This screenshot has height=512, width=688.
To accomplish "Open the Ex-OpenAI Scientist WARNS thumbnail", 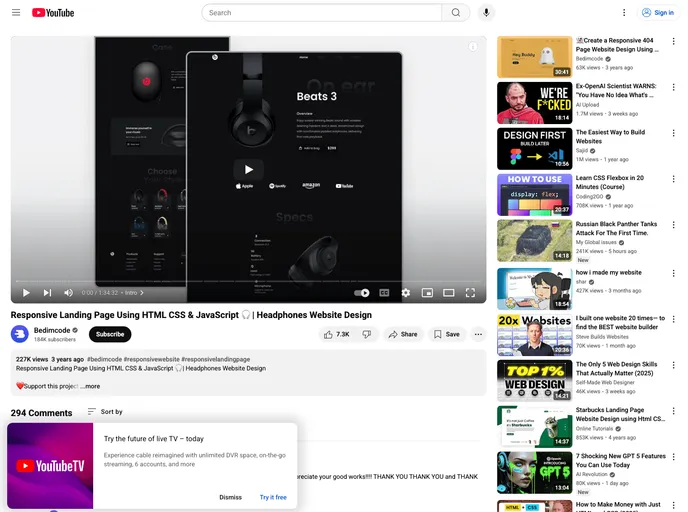I will tap(534, 103).
